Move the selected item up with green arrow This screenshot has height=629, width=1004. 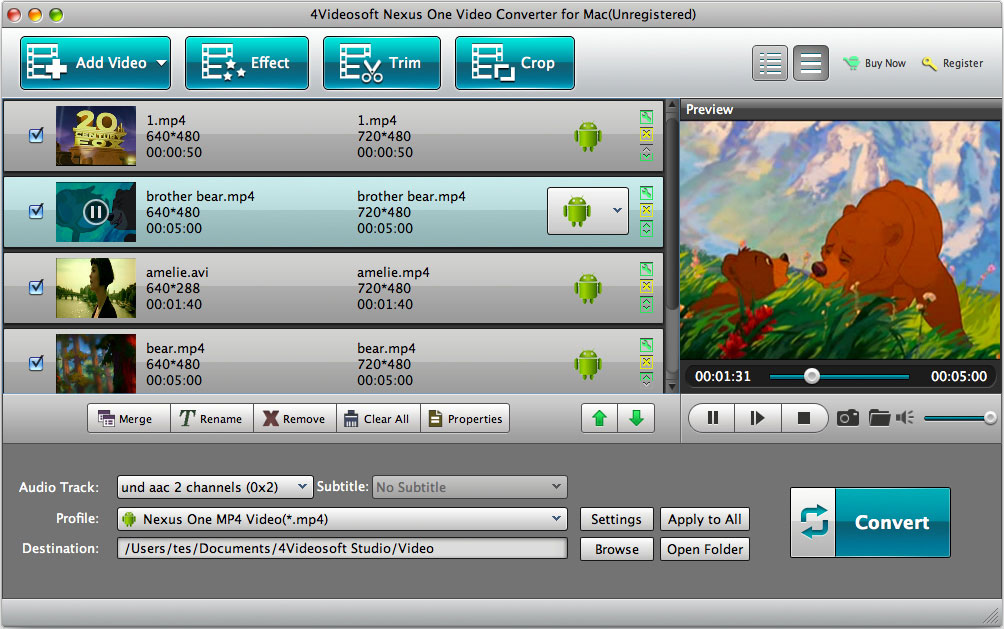coord(600,419)
